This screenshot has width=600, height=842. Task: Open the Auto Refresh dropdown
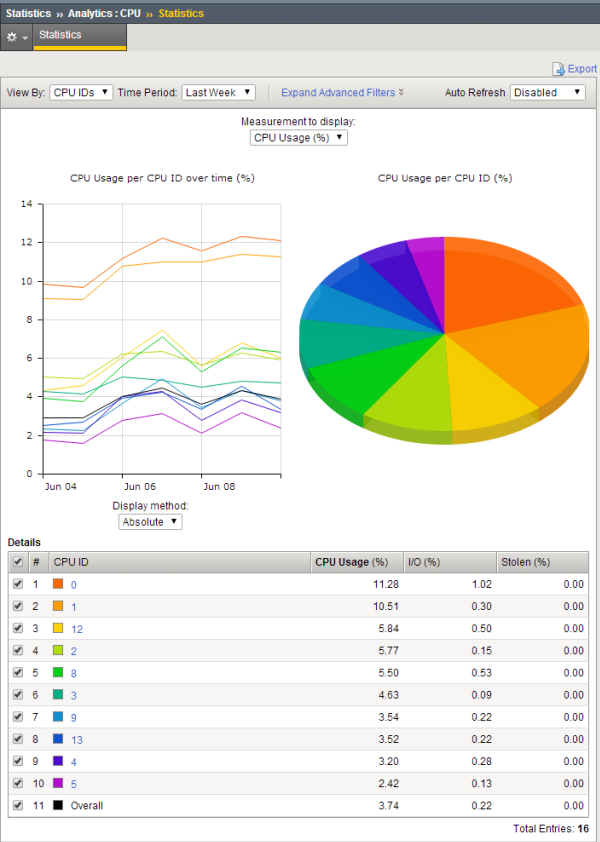[x=547, y=92]
